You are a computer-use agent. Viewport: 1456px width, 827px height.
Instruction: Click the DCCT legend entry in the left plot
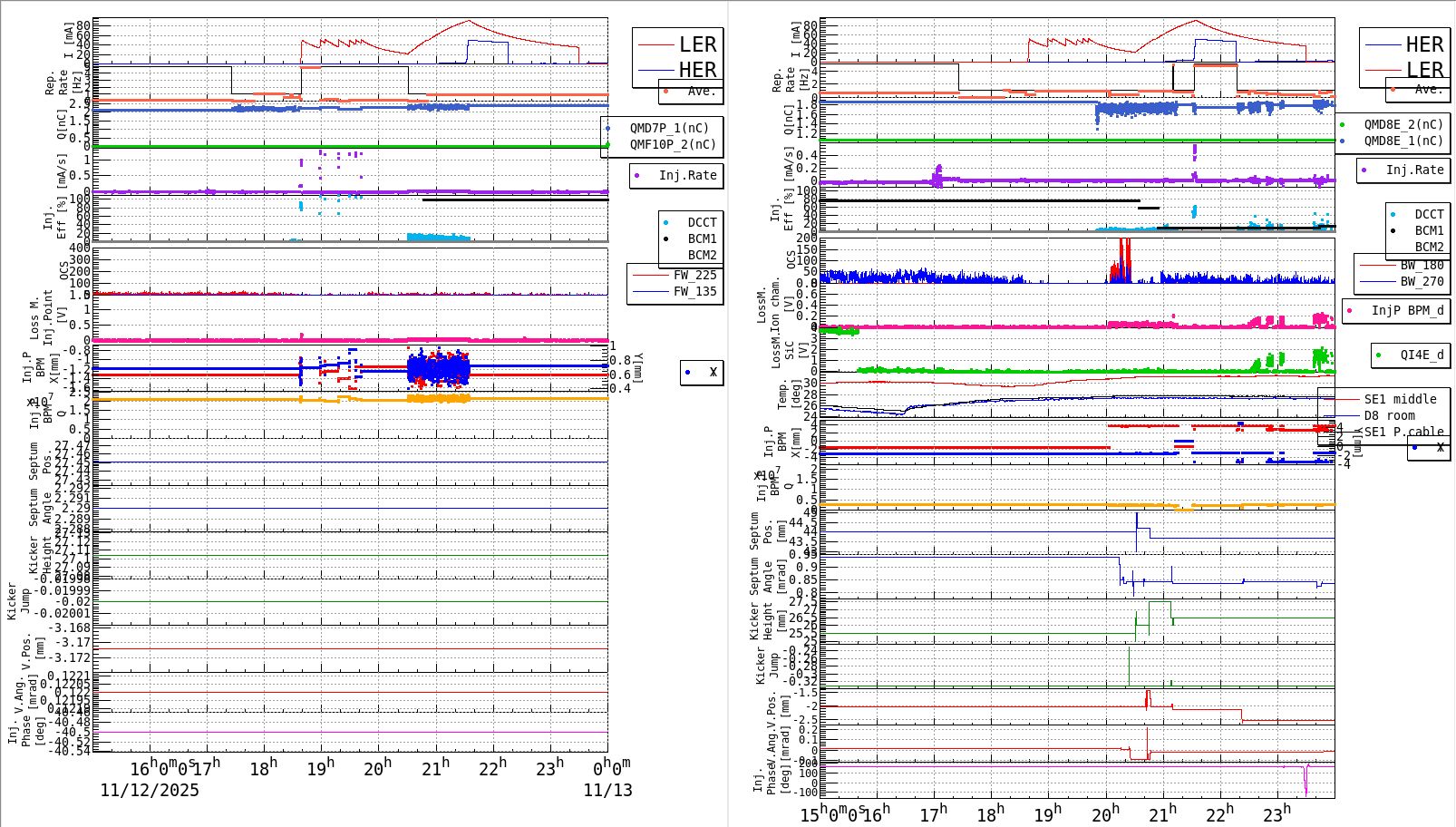pyautogui.click(x=702, y=222)
